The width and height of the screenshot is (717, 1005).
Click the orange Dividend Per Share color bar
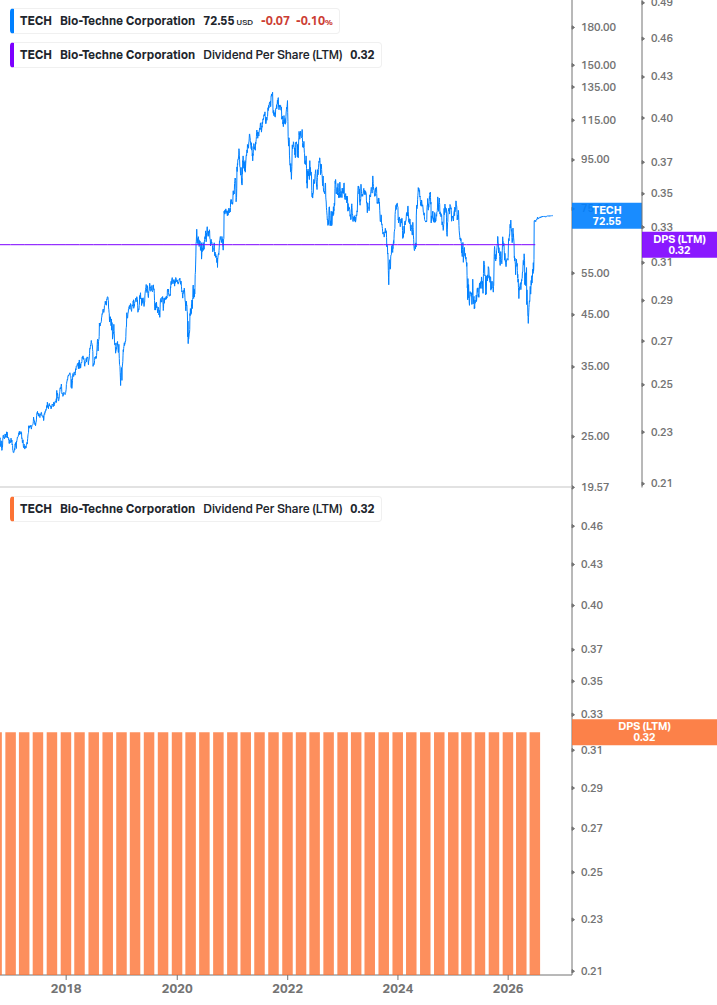[12, 509]
